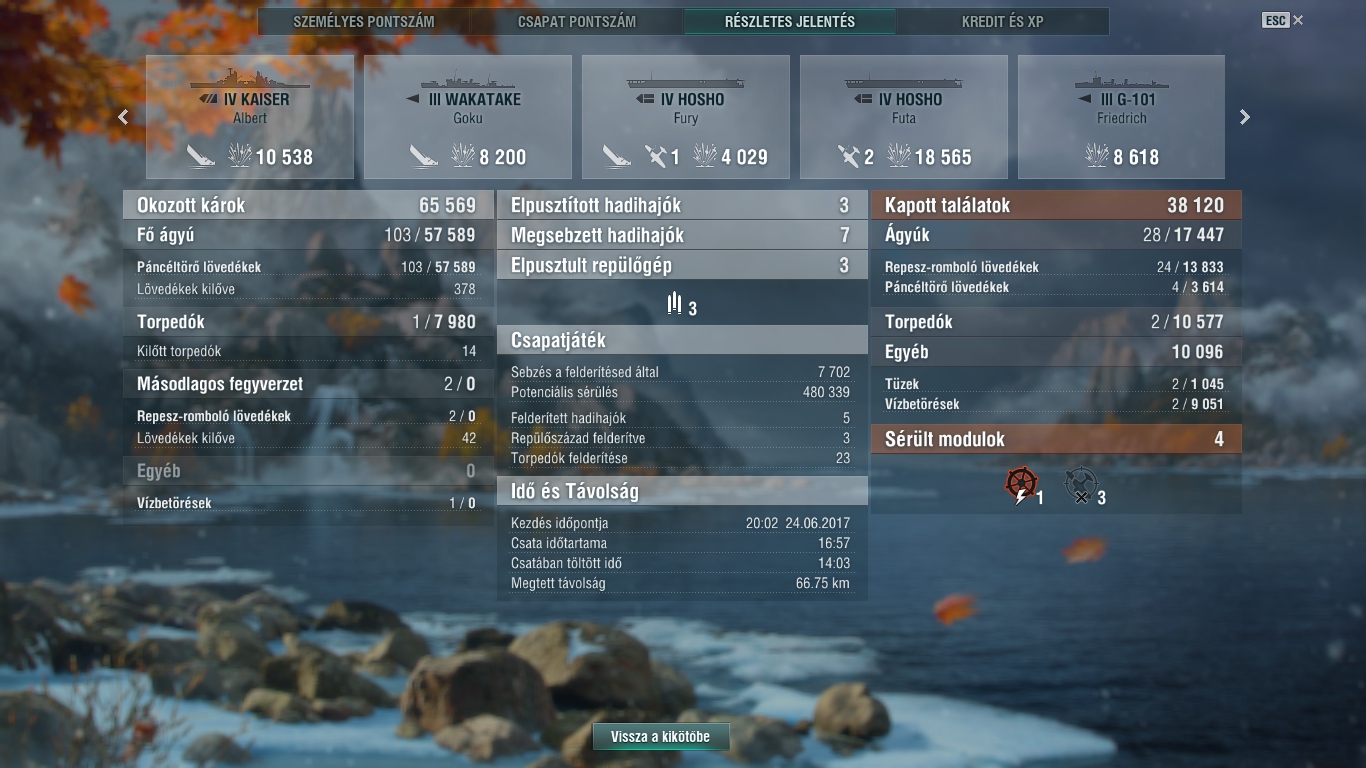Select the IV Kaiser Albert ship card
This screenshot has width=1366, height=768.
tap(250, 117)
